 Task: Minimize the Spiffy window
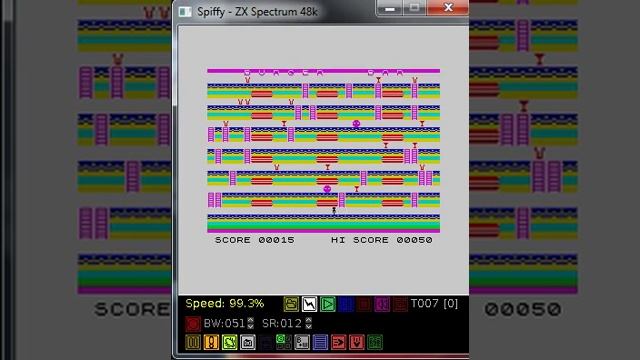[390, 8]
